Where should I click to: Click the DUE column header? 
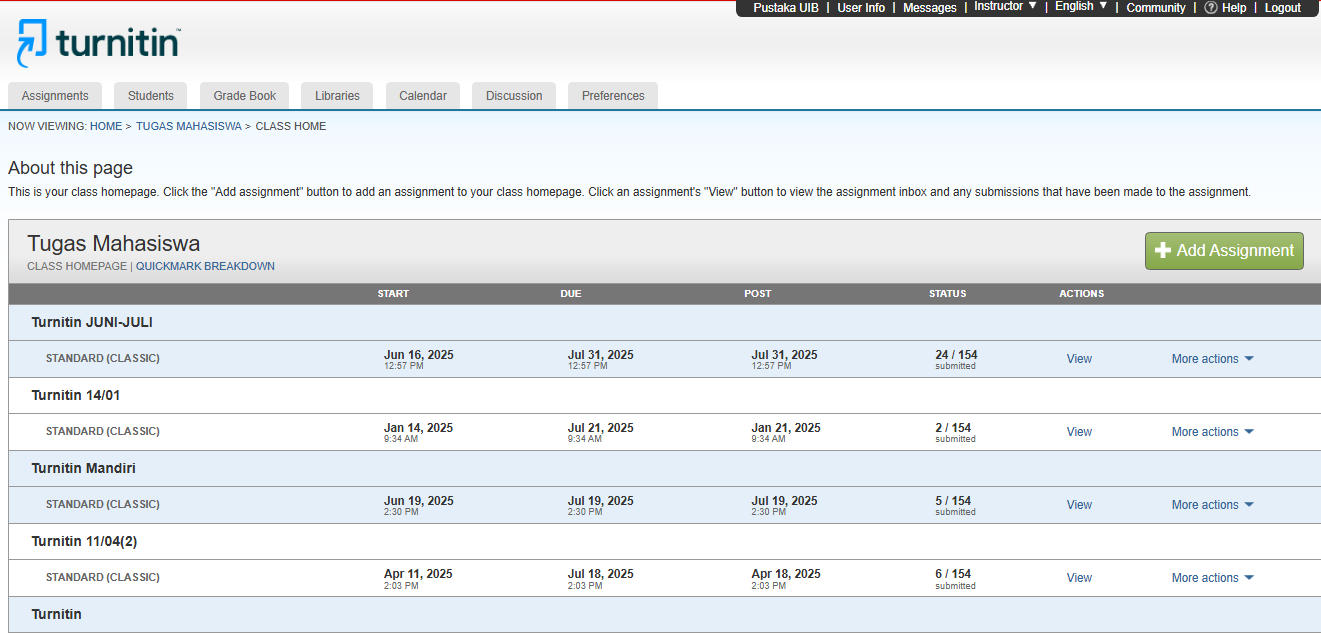coord(571,294)
